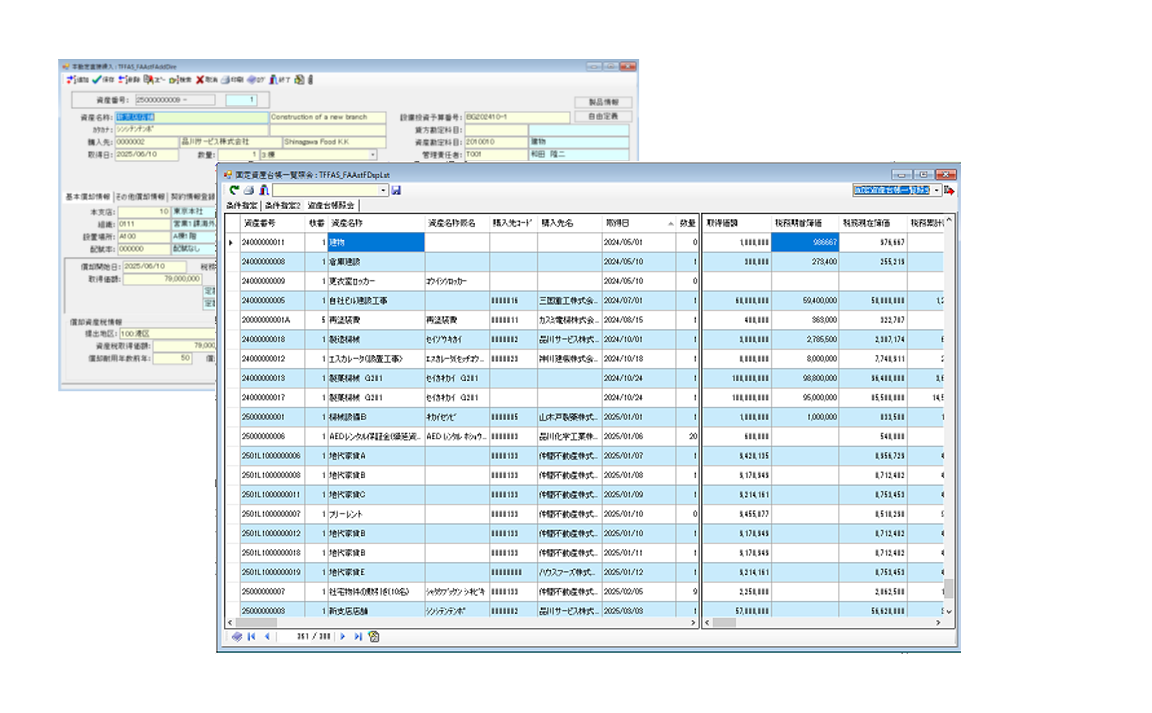1152x713 pixels.
Task: Select the 地代家賃A cell
Action: click(x=376, y=456)
